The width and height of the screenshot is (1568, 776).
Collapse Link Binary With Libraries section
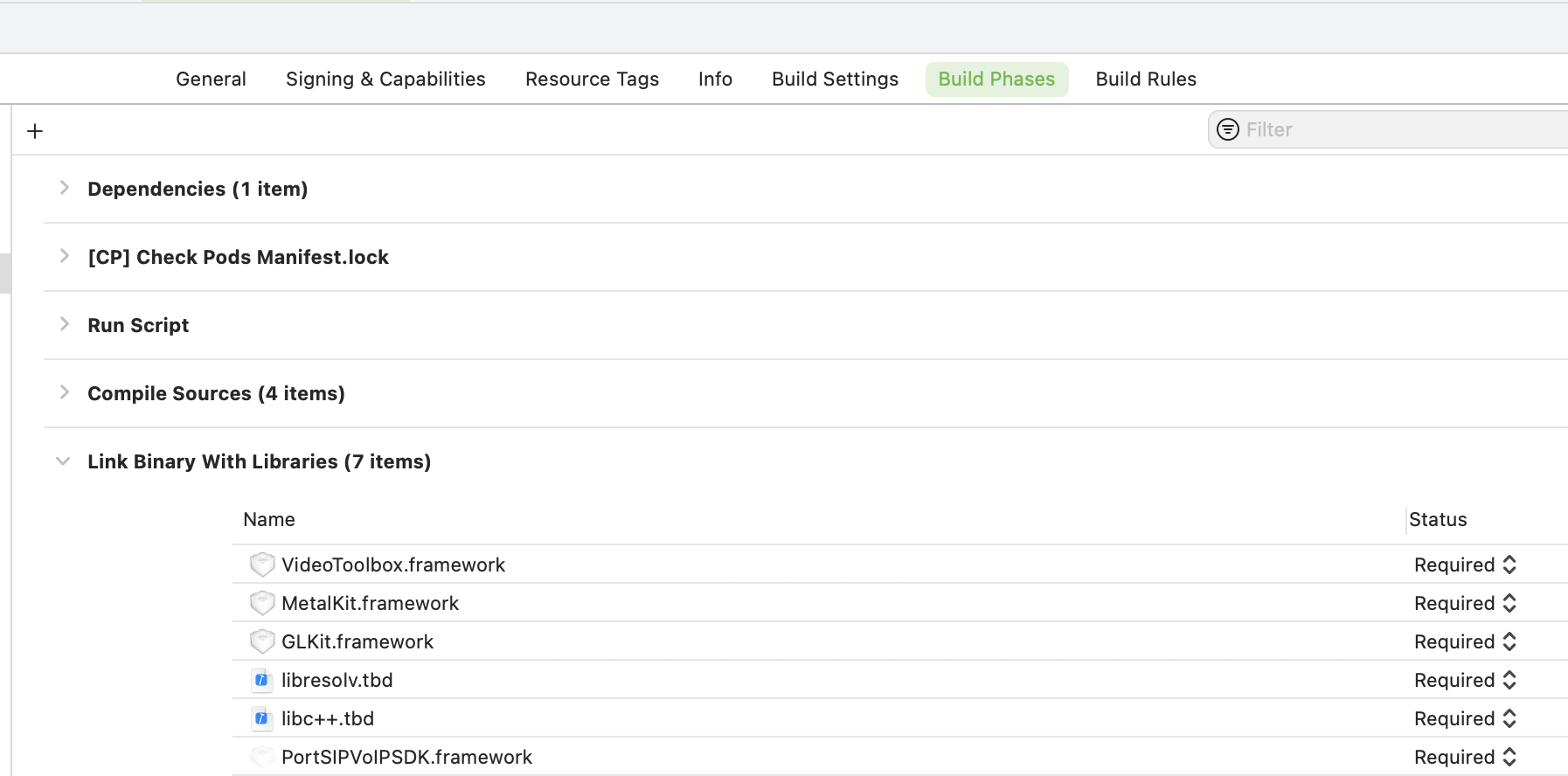click(63, 461)
